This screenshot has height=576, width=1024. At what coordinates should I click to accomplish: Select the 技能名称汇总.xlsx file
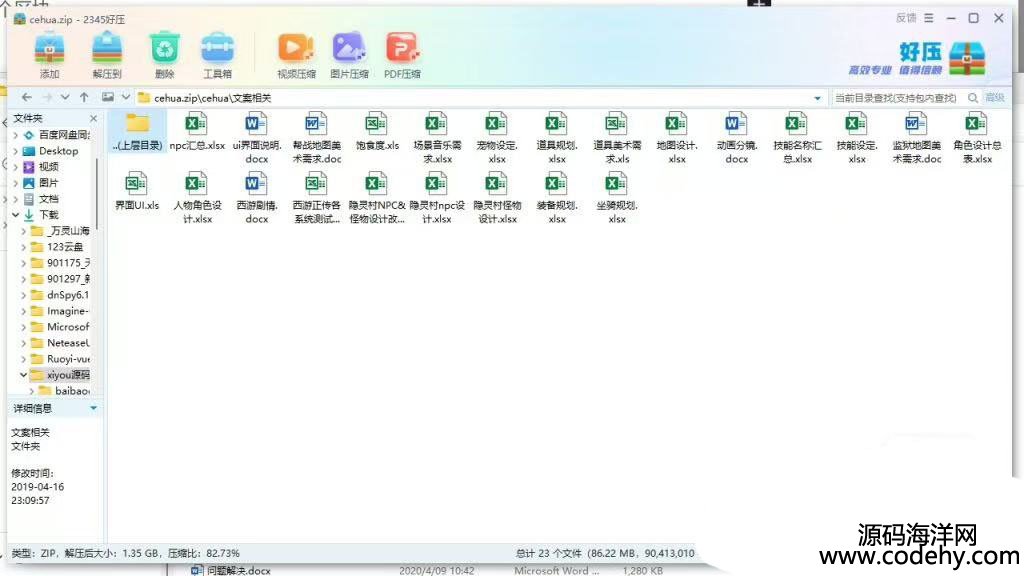(797, 138)
